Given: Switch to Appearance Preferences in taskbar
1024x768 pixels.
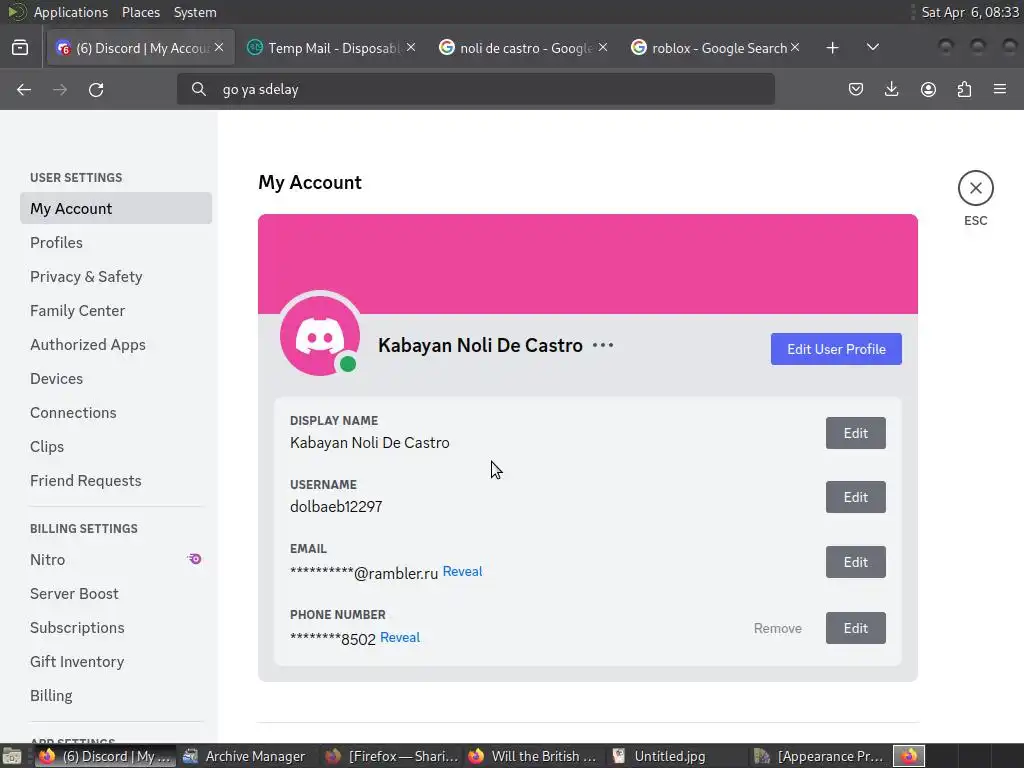Looking at the screenshot, I should [x=822, y=756].
